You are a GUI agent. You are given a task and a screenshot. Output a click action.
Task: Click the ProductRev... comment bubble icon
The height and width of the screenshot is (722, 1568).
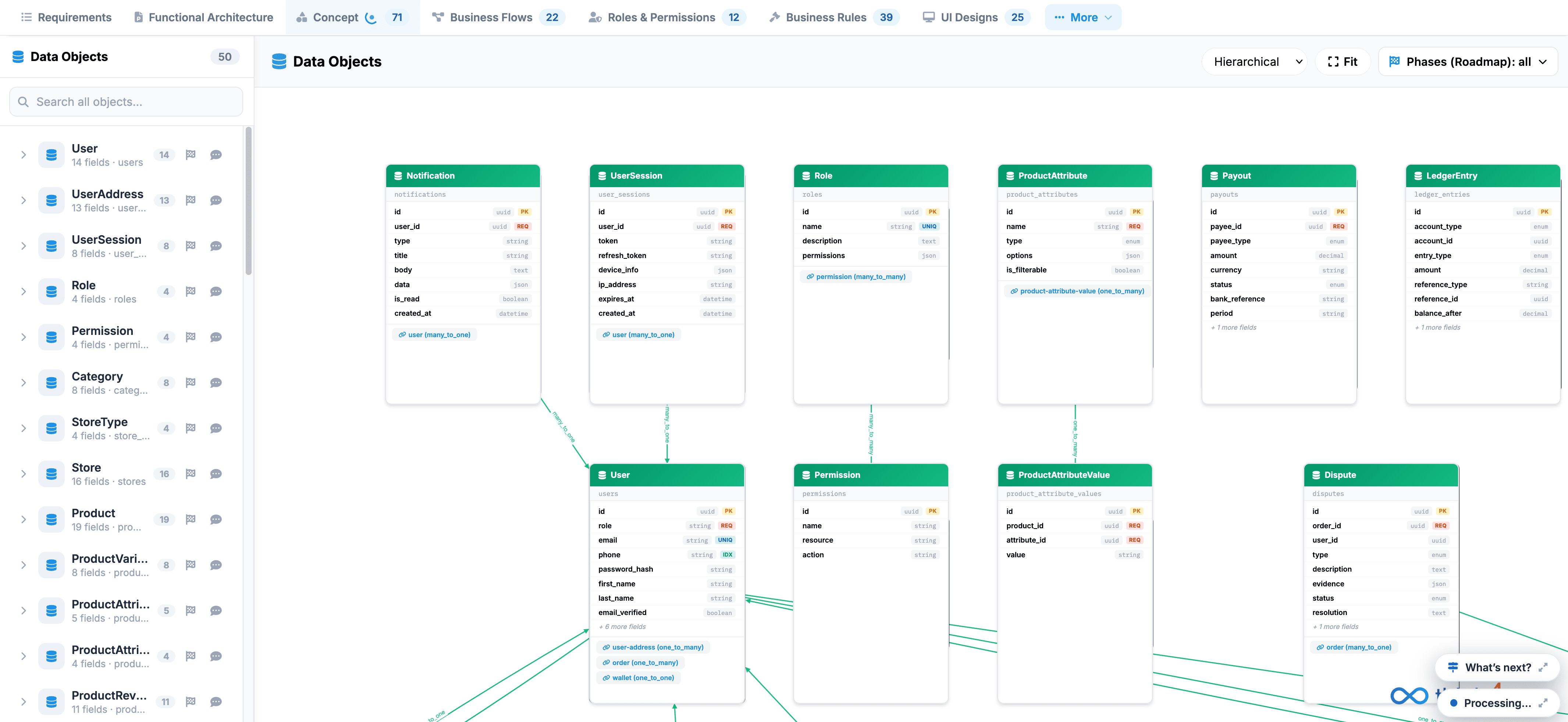tap(216, 702)
